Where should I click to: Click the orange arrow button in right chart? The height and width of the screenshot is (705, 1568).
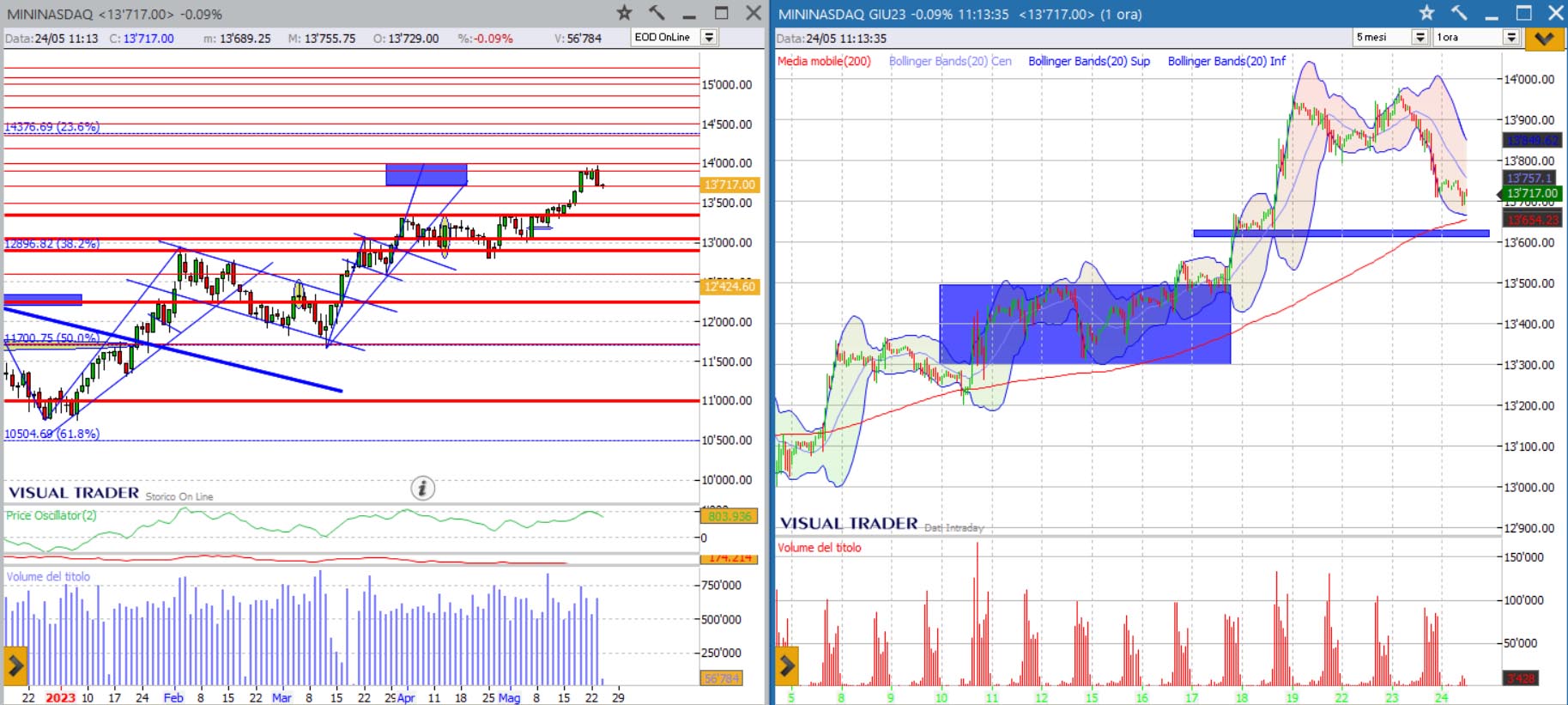pyautogui.click(x=787, y=665)
